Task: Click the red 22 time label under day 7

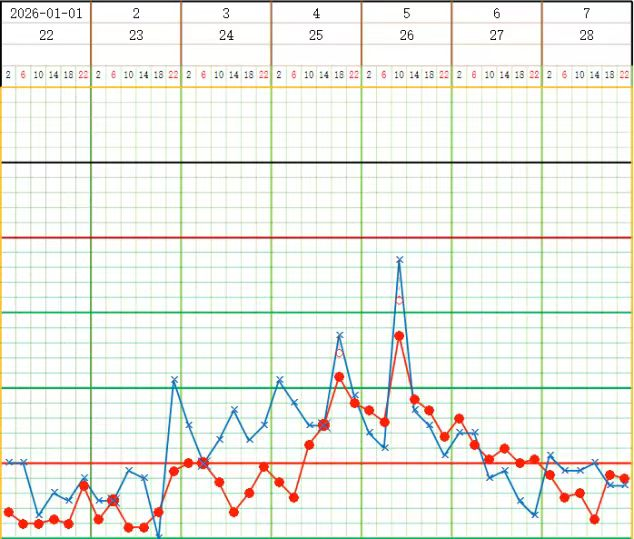Action: pos(625,74)
